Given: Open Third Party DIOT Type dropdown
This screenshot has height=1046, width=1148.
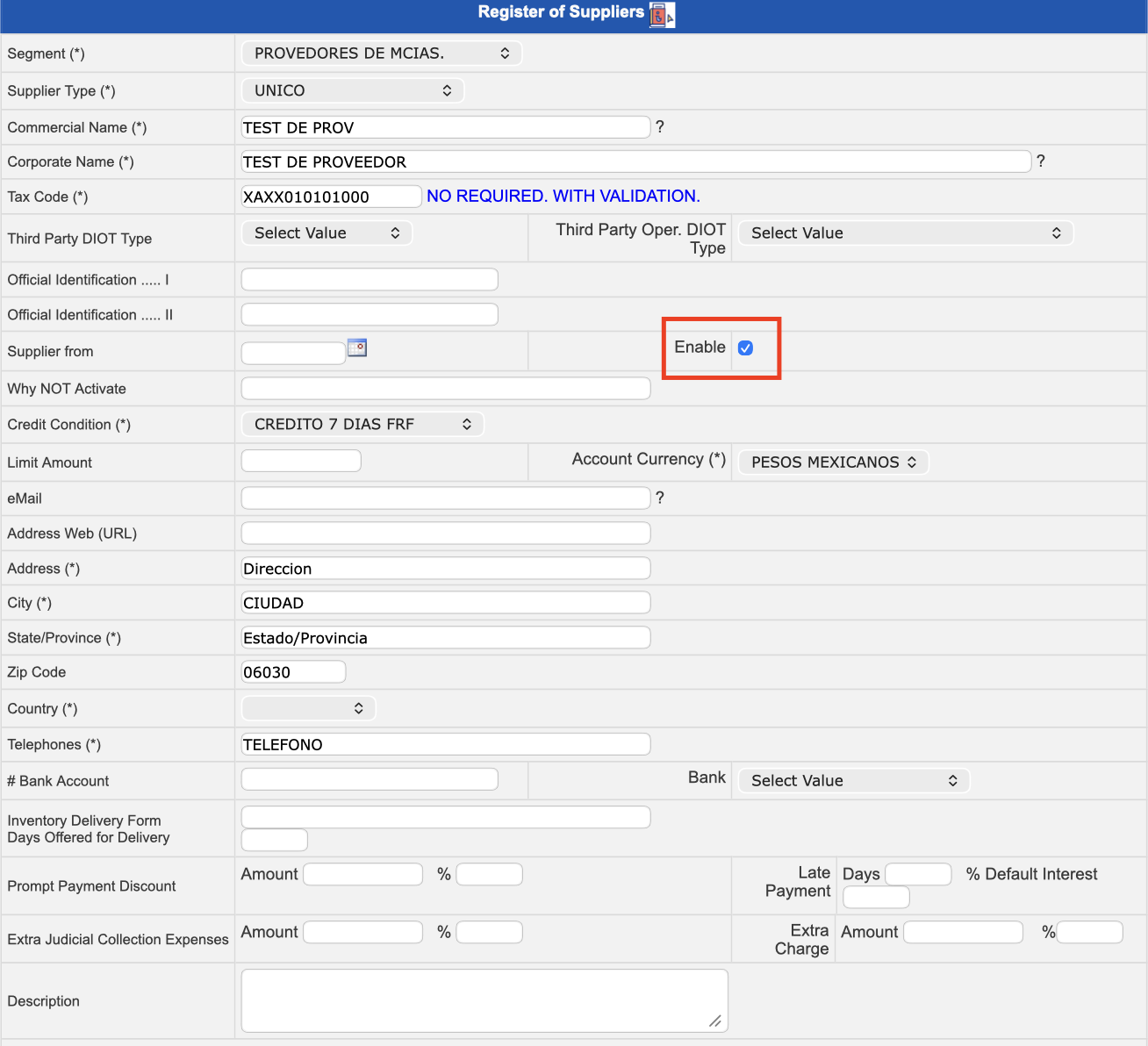Looking at the screenshot, I should (326, 233).
